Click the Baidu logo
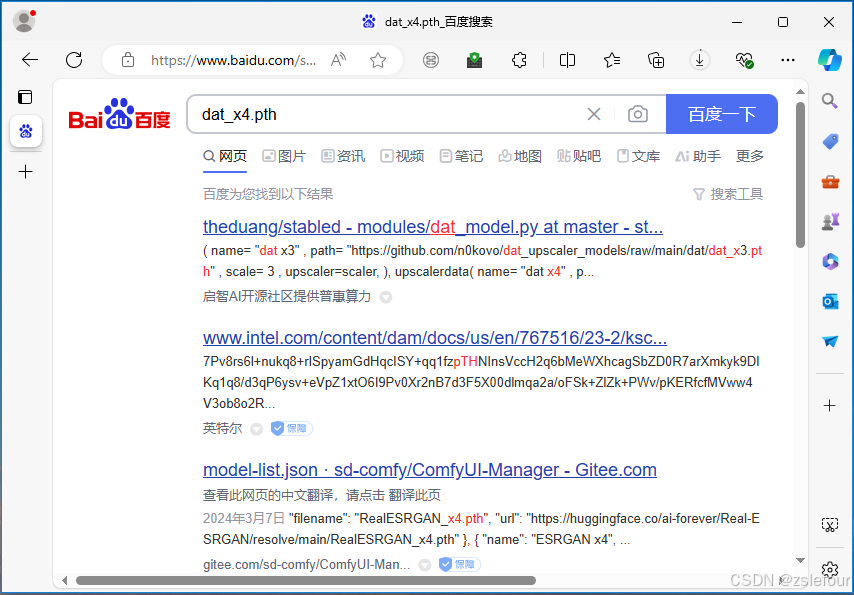Image resolution: width=854 pixels, height=595 pixels. pos(119,114)
